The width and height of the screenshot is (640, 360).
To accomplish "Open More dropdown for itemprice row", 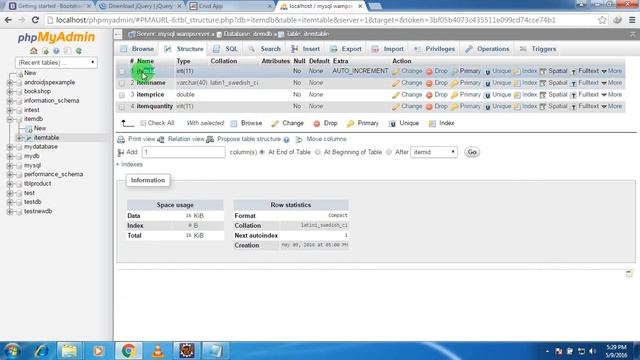I will [x=612, y=95].
